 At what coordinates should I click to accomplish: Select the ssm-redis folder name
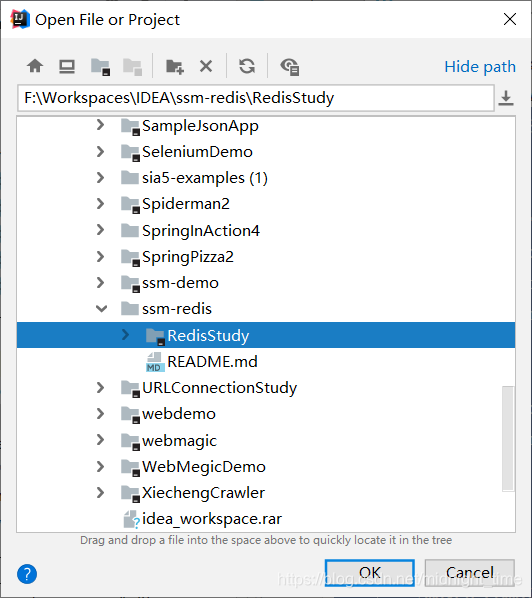[x=177, y=309]
